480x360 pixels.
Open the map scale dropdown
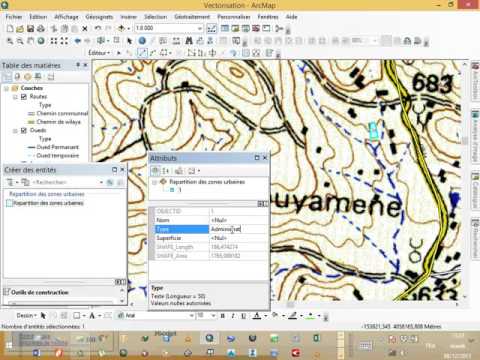[200, 29]
